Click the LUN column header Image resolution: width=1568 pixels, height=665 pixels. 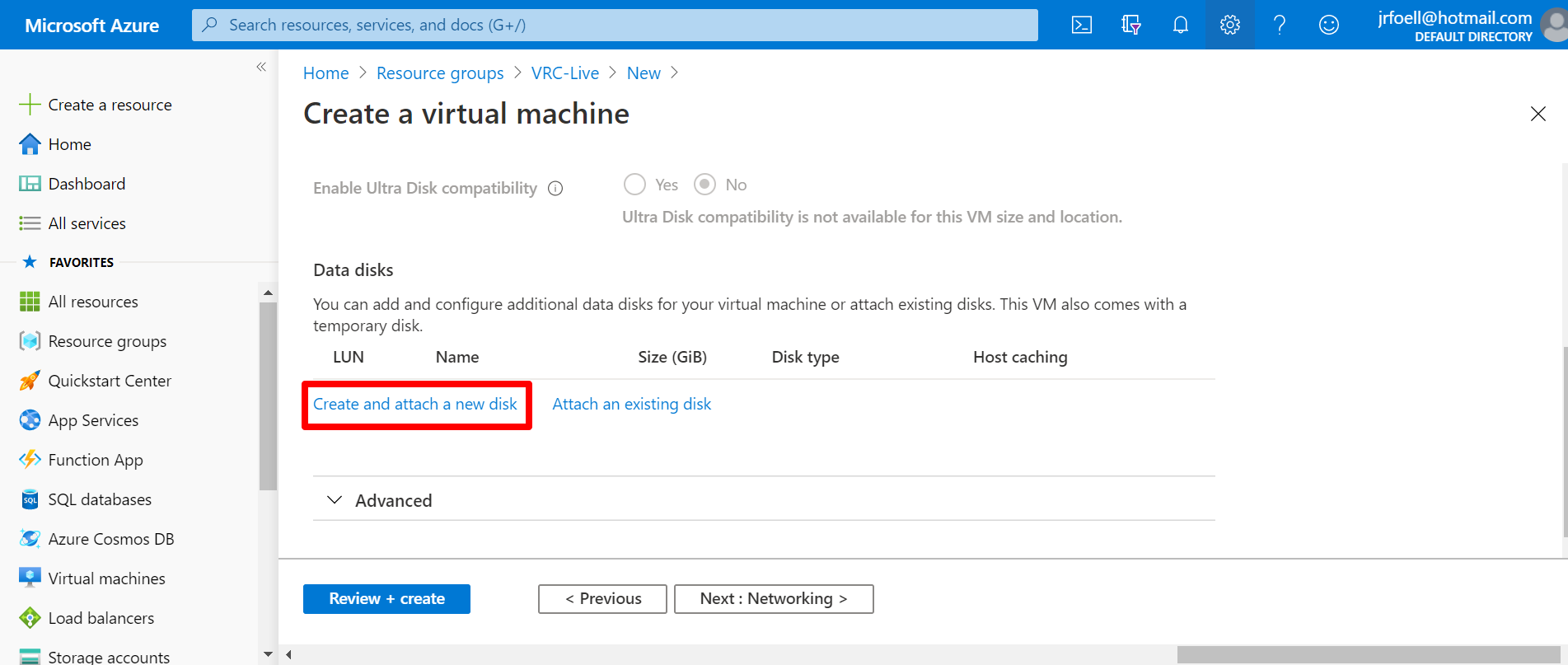[x=349, y=357]
